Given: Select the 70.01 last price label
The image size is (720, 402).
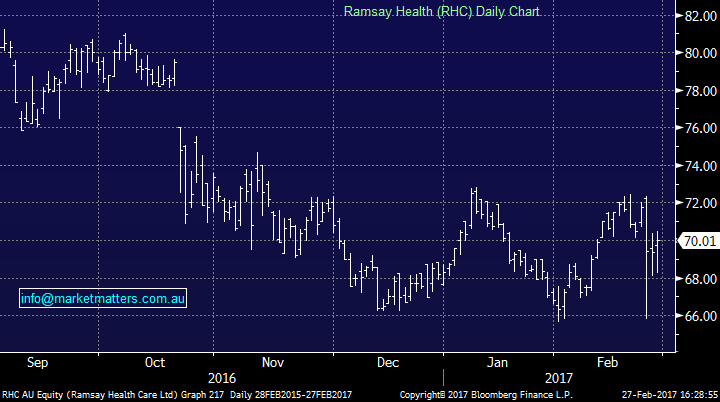Looking at the screenshot, I should [699, 241].
